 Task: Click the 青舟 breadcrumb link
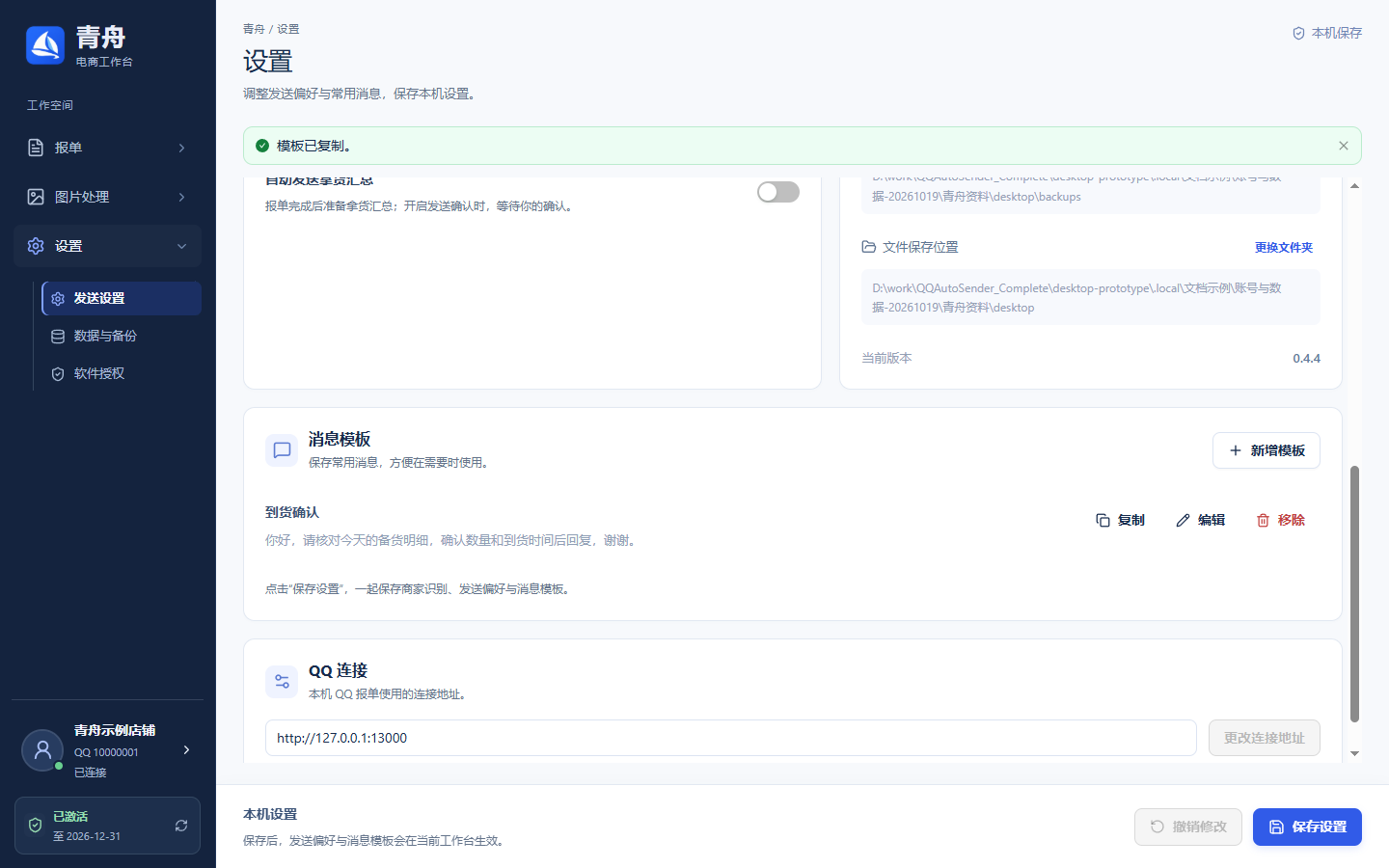coord(254,29)
